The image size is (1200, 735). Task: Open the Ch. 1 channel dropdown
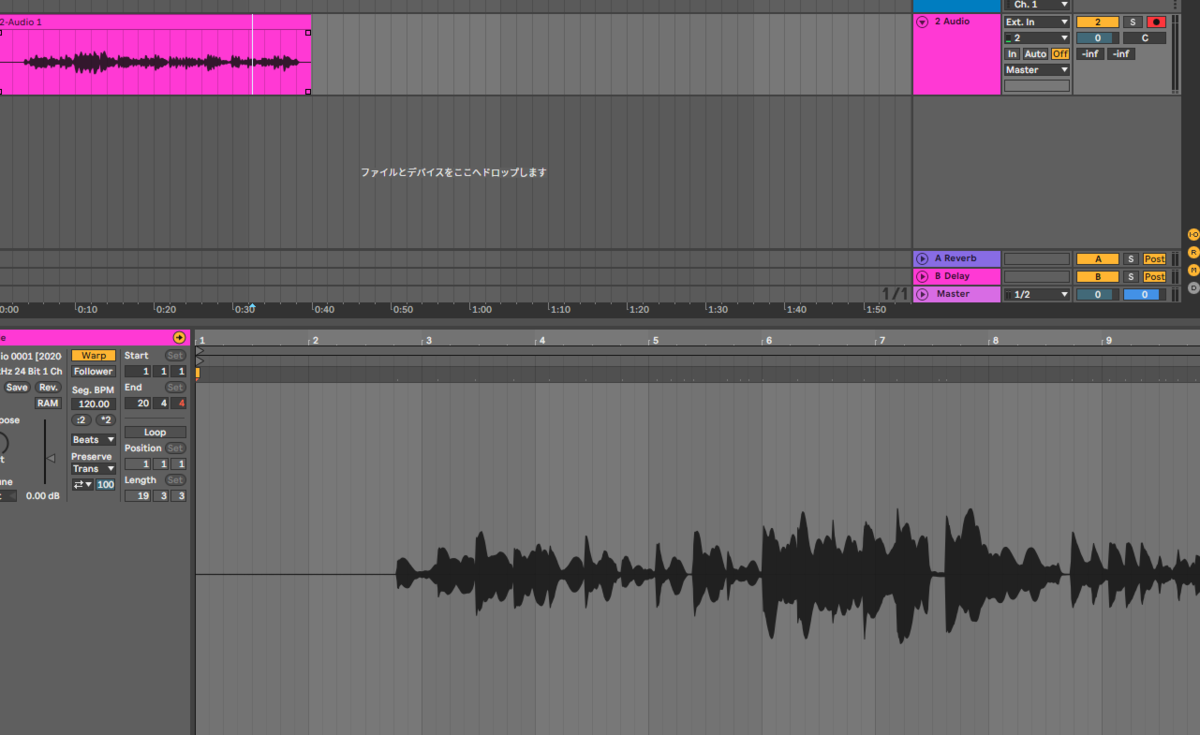[x=1037, y=5]
